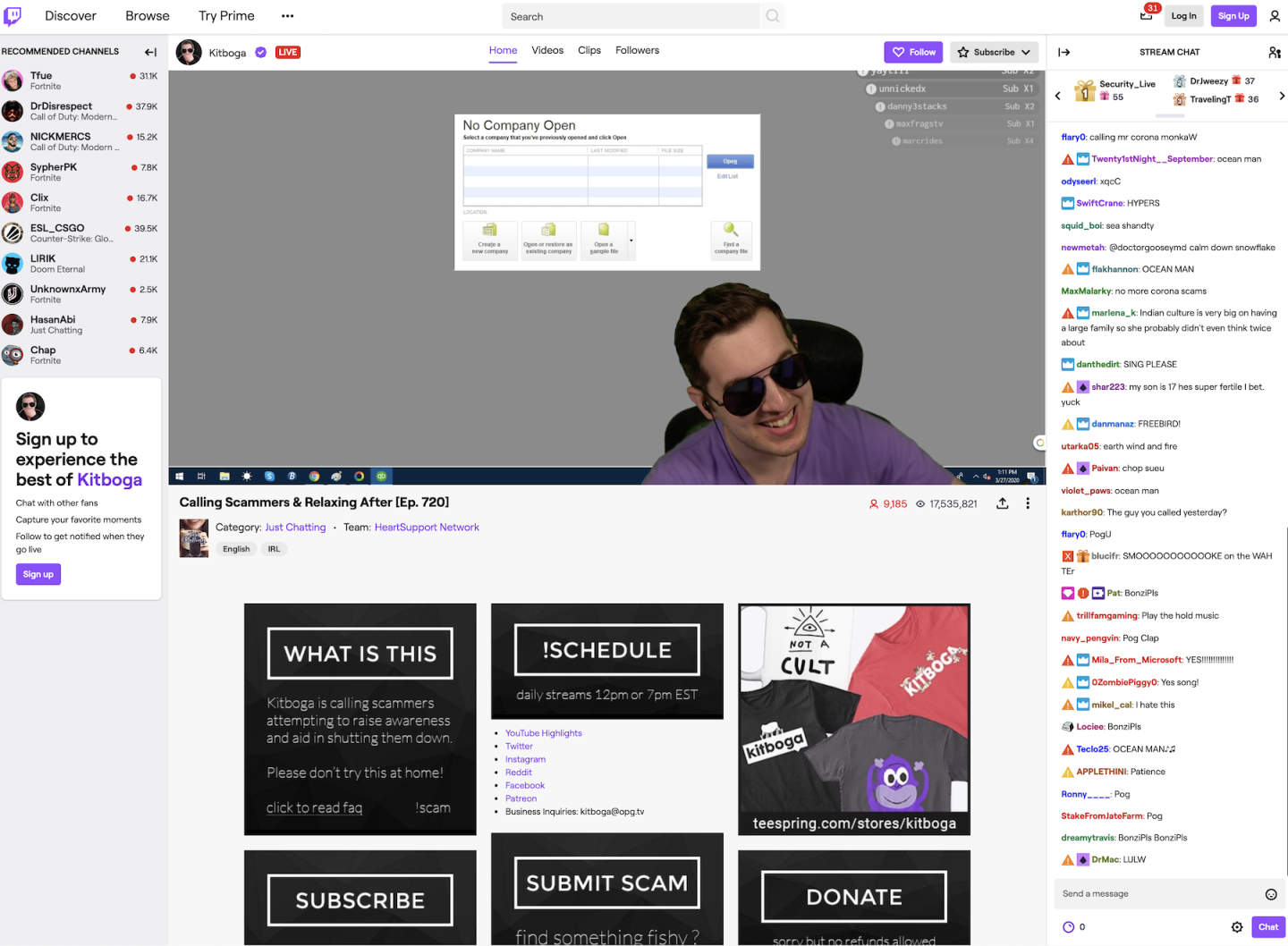Open the HeartSupport Network team link

point(427,528)
